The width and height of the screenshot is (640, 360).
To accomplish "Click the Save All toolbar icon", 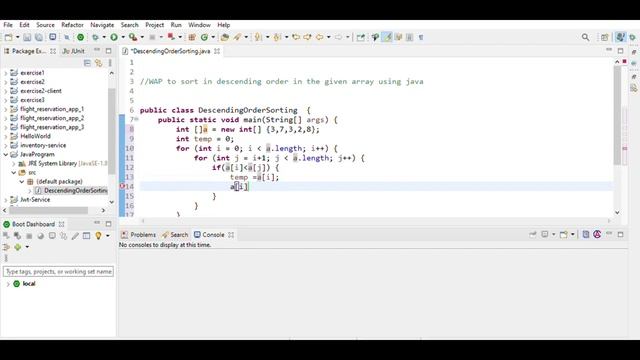I will tap(39, 37).
